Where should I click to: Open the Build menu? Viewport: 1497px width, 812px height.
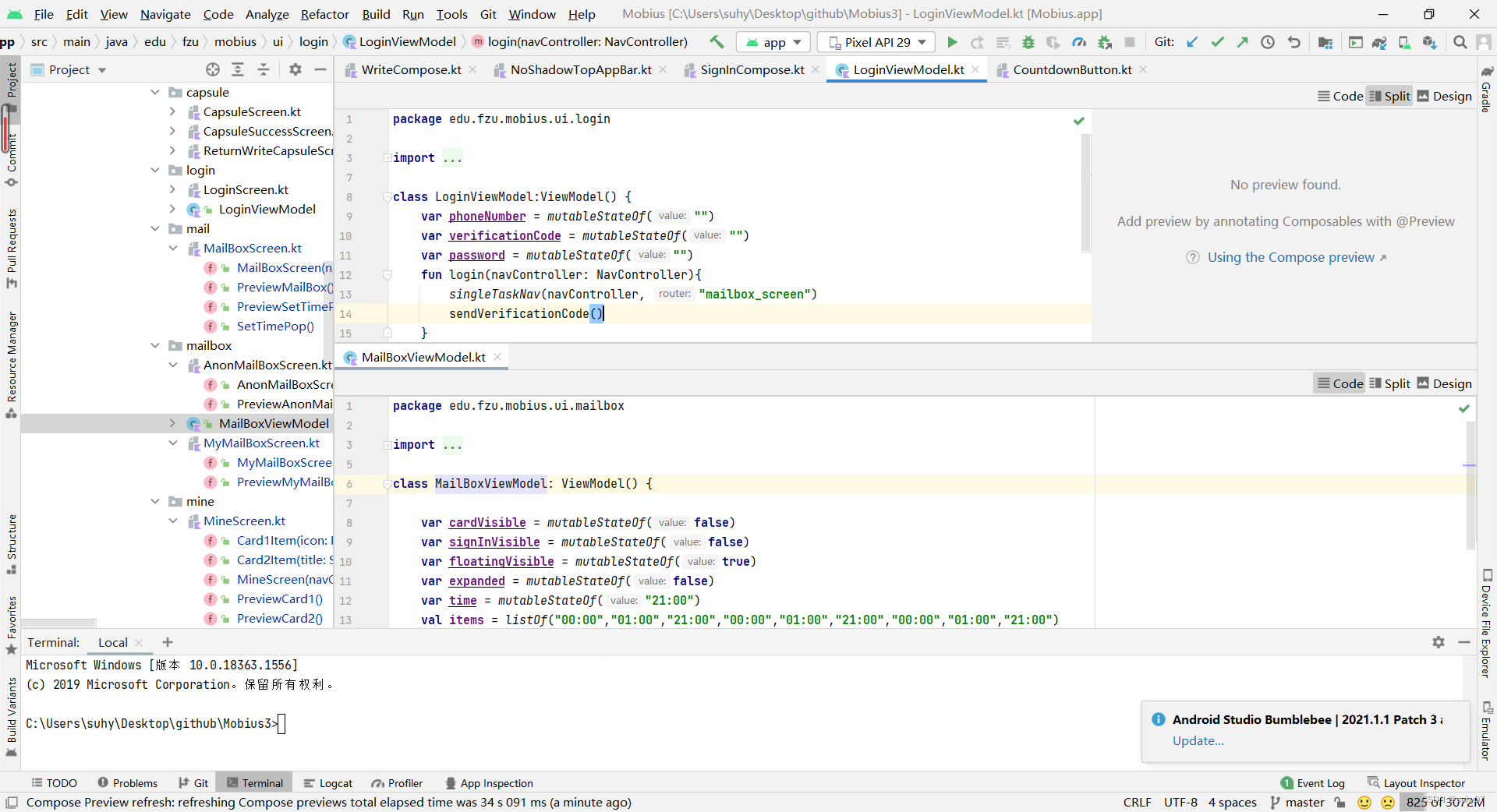point(376,14)
